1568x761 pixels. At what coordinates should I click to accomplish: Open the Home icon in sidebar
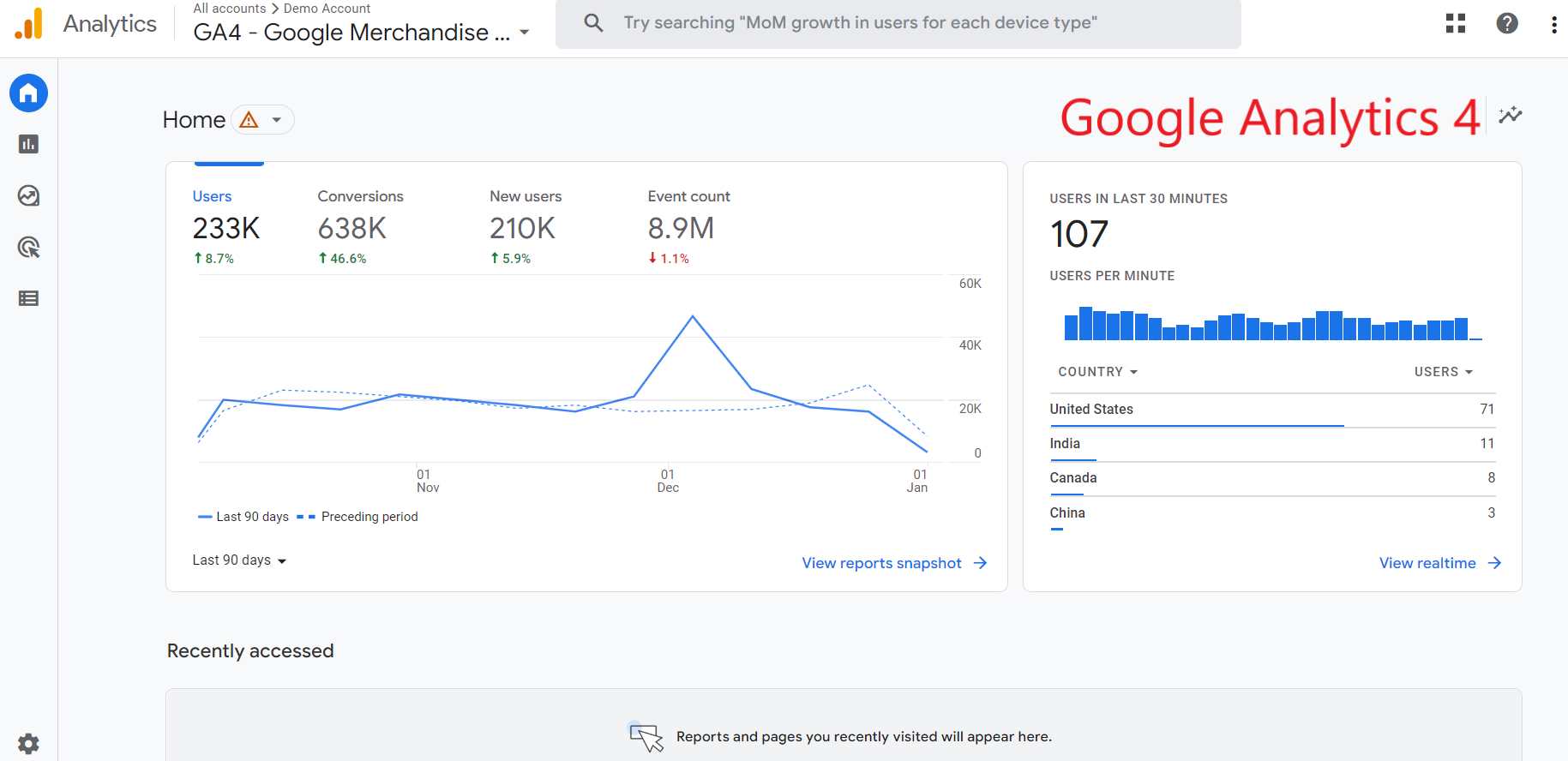pyautogui.click(x=28, y=93)
